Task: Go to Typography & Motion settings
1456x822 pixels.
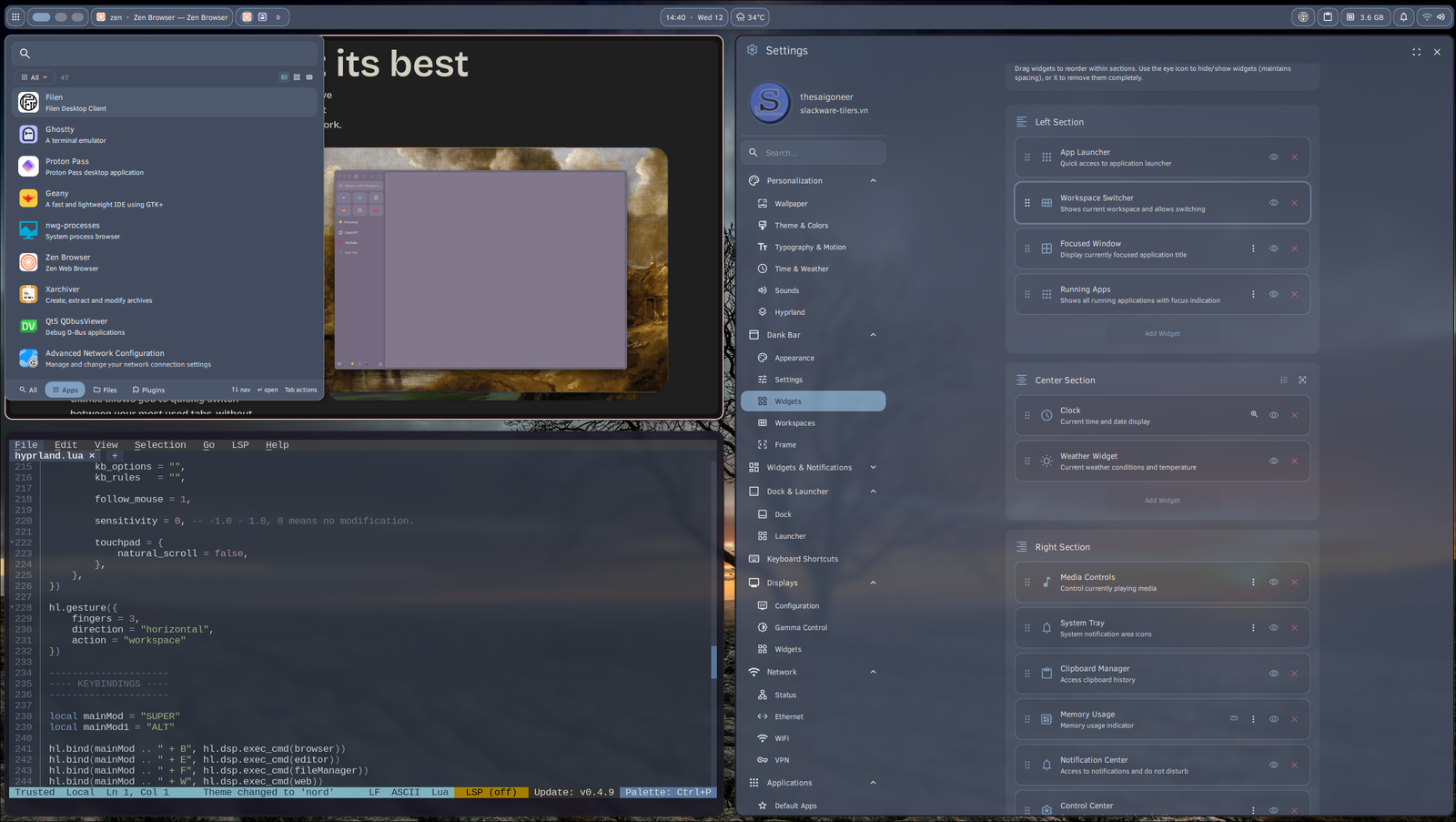Action: 813,248
